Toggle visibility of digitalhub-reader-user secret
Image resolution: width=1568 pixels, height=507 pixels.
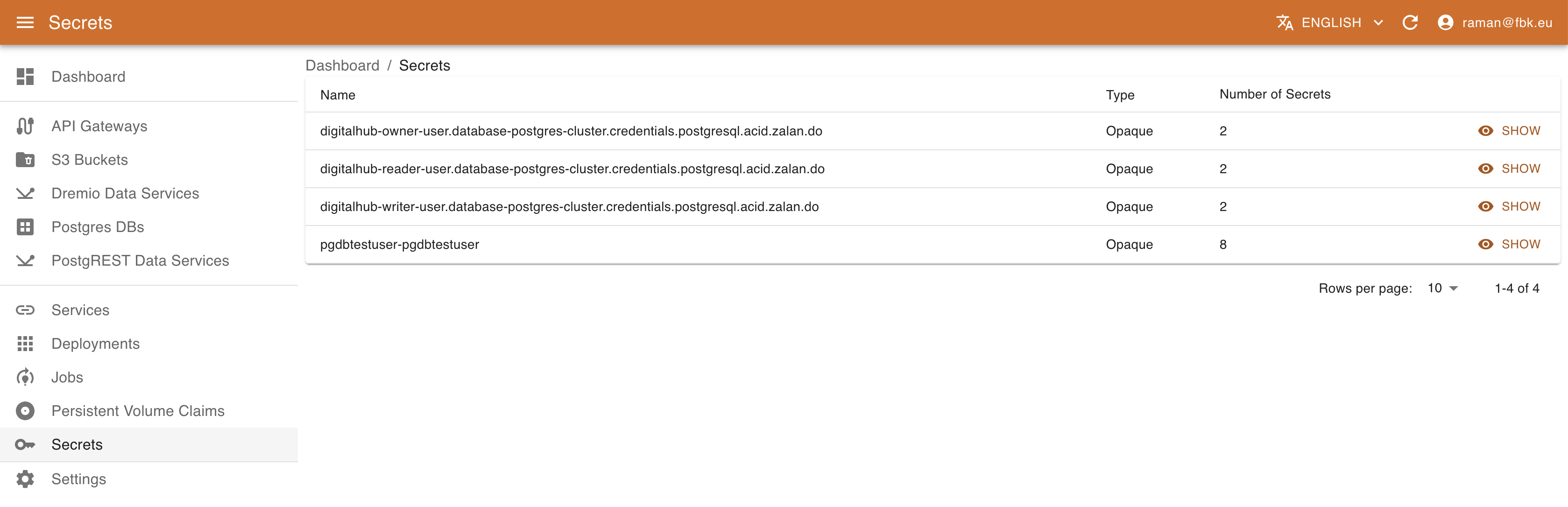(1485, 169)
